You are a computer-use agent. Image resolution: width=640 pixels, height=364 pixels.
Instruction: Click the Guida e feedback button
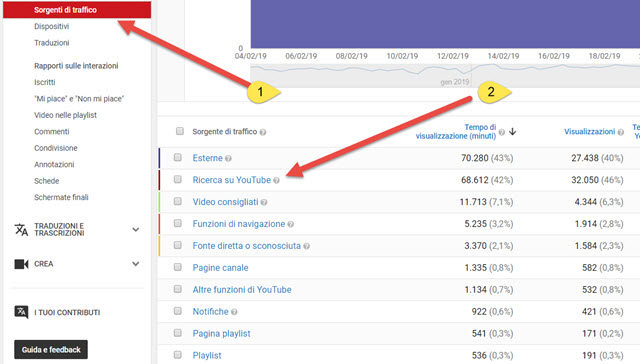(51, 350)
